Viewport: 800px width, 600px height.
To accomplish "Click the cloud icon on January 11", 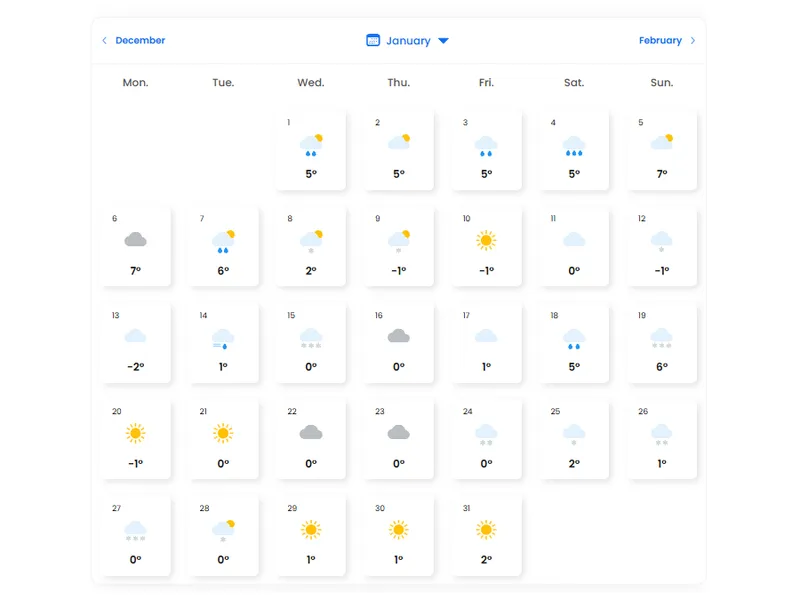I will coord(574,240).
